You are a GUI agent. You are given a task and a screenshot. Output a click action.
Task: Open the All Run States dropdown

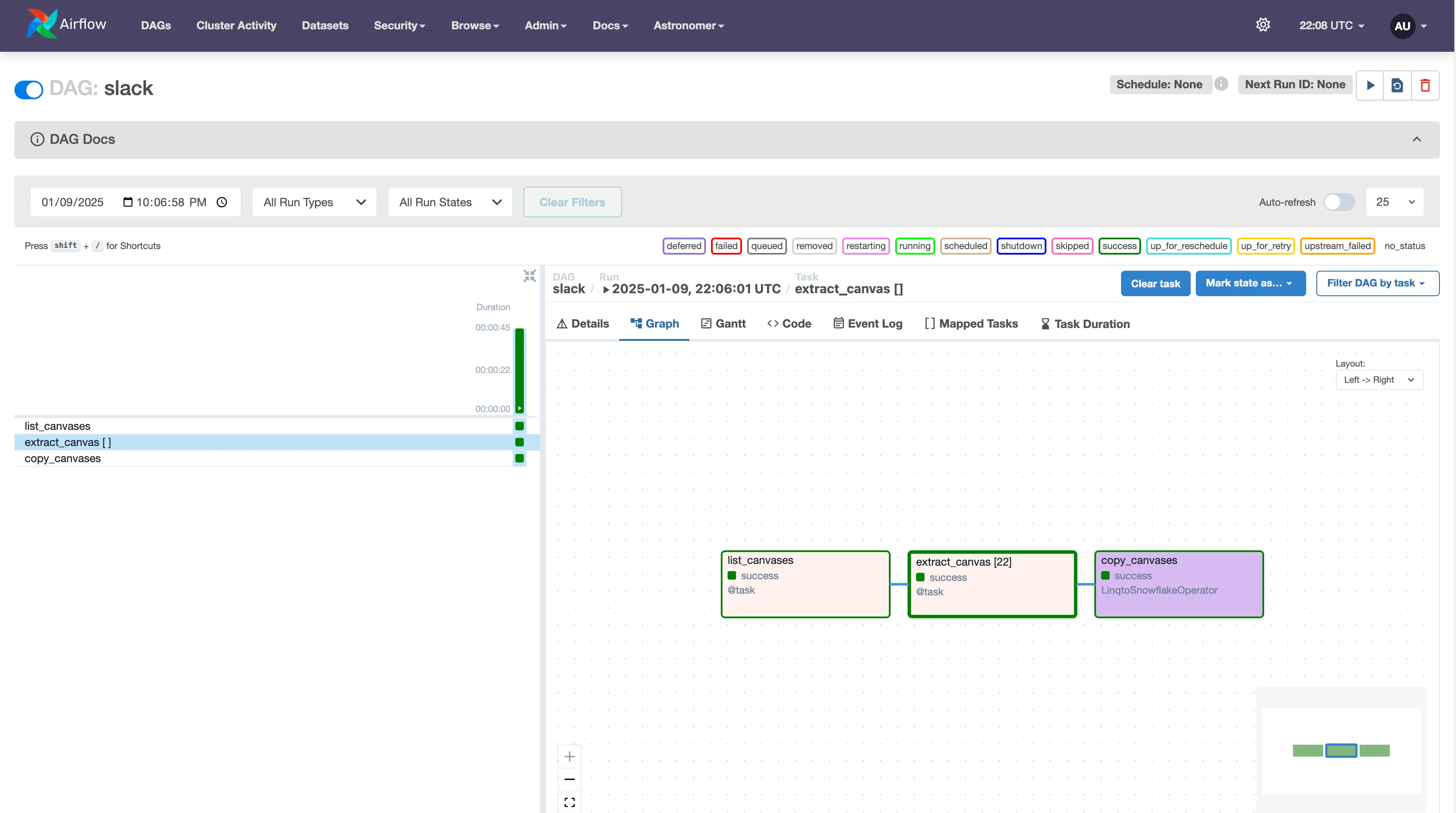[450, 202]
